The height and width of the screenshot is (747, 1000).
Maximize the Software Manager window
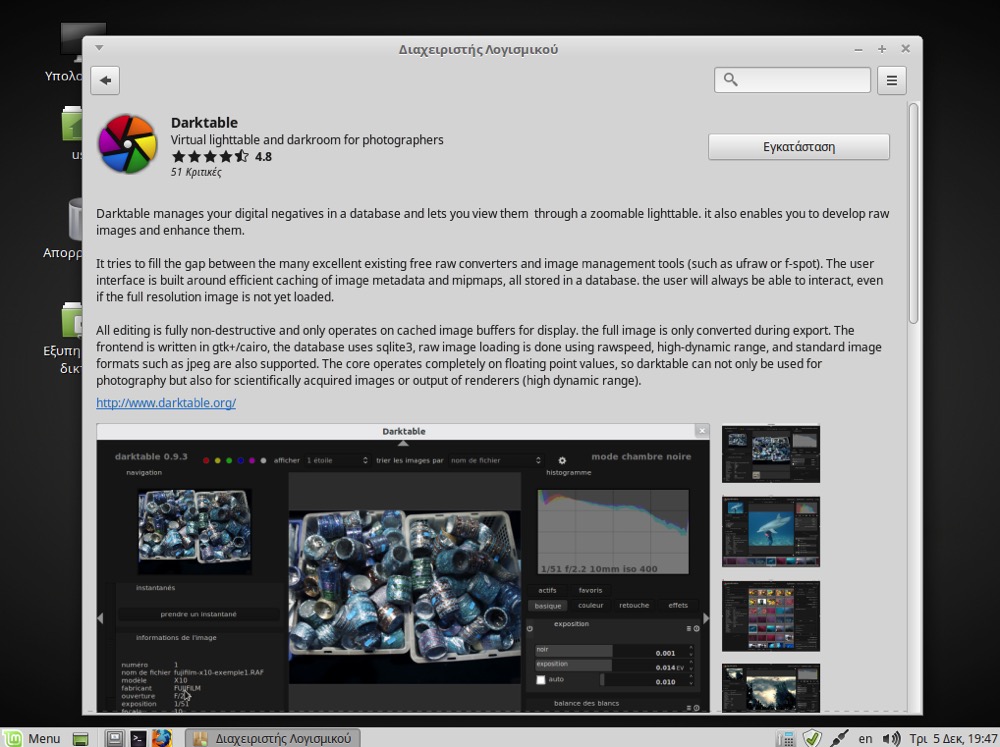coord(882,49)
